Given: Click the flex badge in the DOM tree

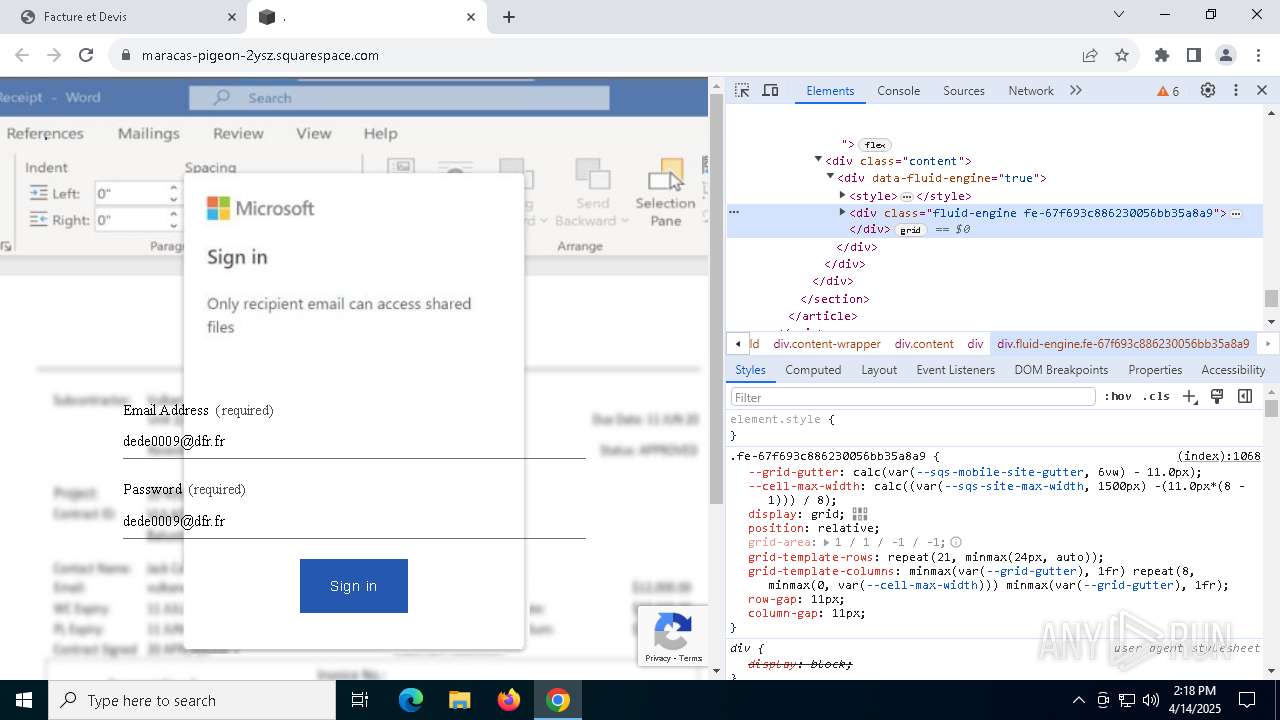Looking at the screenshot, I should (875, 145).
